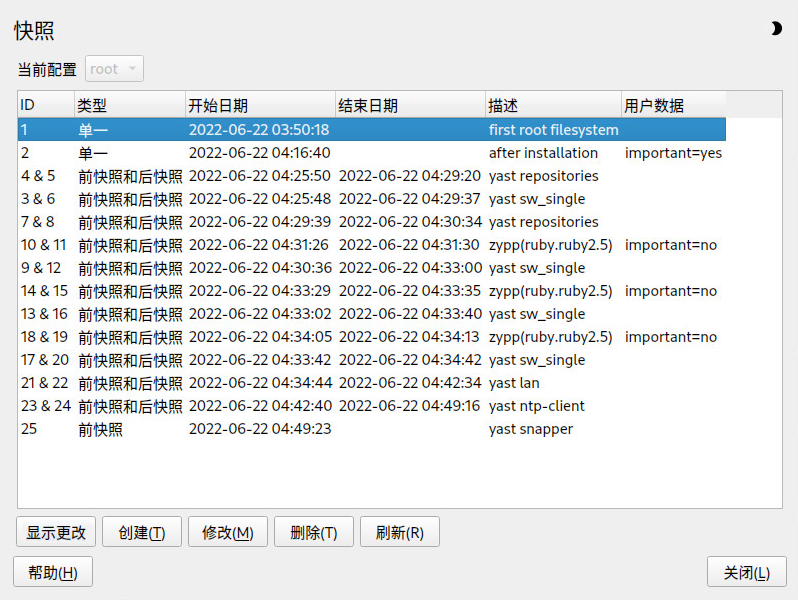Viewport: 798px width, 600px height.
Task: Sort by the ID column header
Action: [x=45, y=105]
